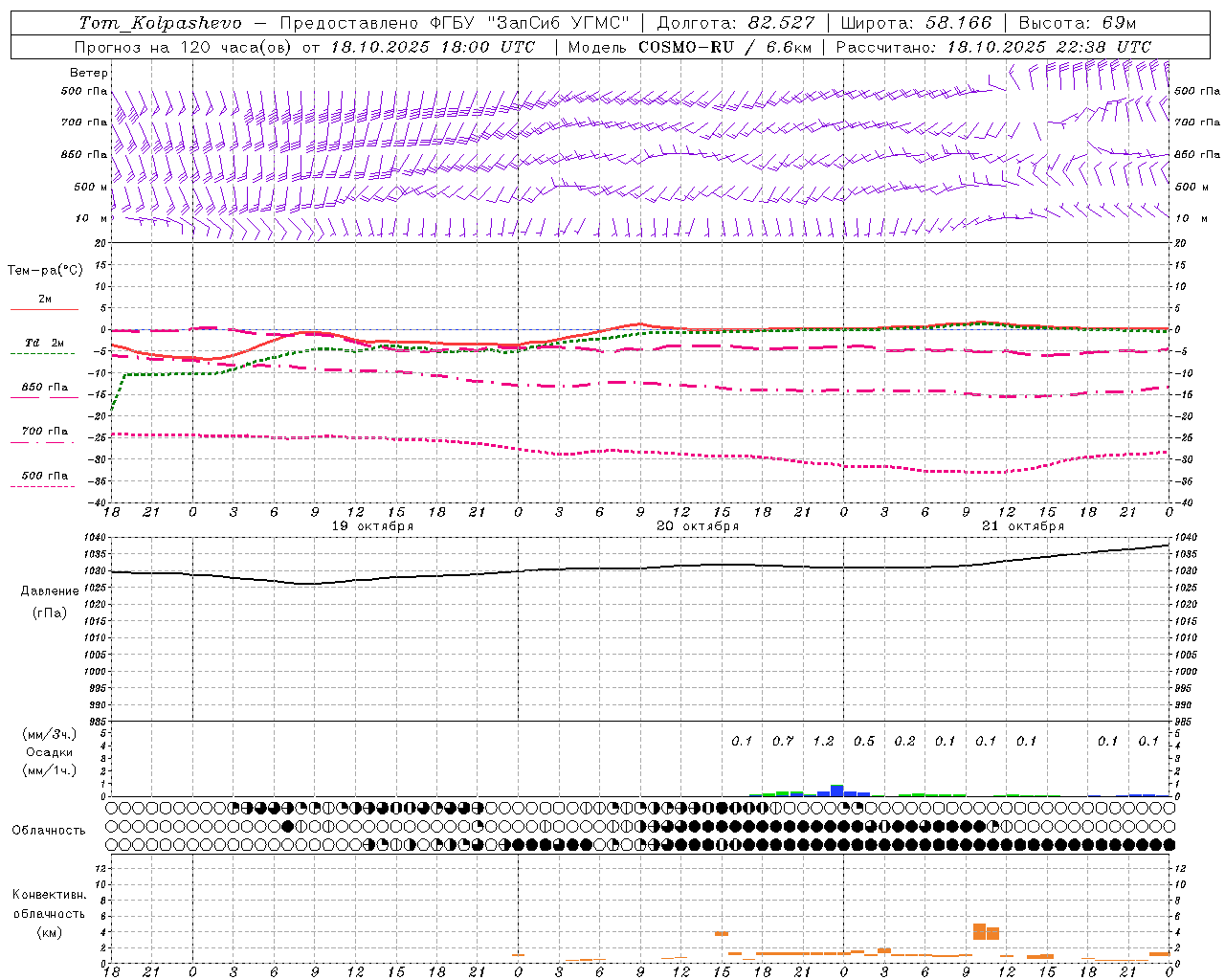Screen dimensions: 1225x980
Task: Click the '500 гПа' legend entry under temperature
Action: pyautogui.click(x=45, y=476)
